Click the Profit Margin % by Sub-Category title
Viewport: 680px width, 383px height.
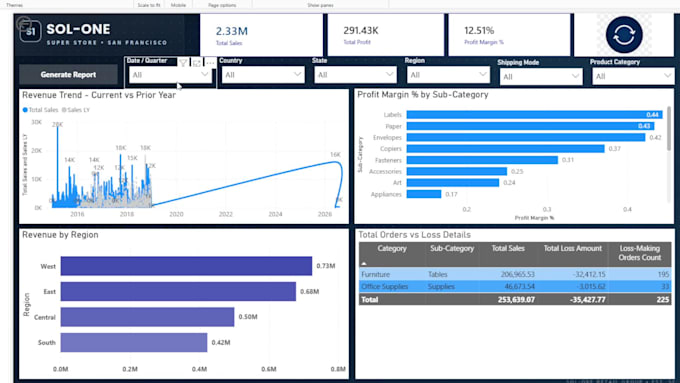[x=423, y=95]
